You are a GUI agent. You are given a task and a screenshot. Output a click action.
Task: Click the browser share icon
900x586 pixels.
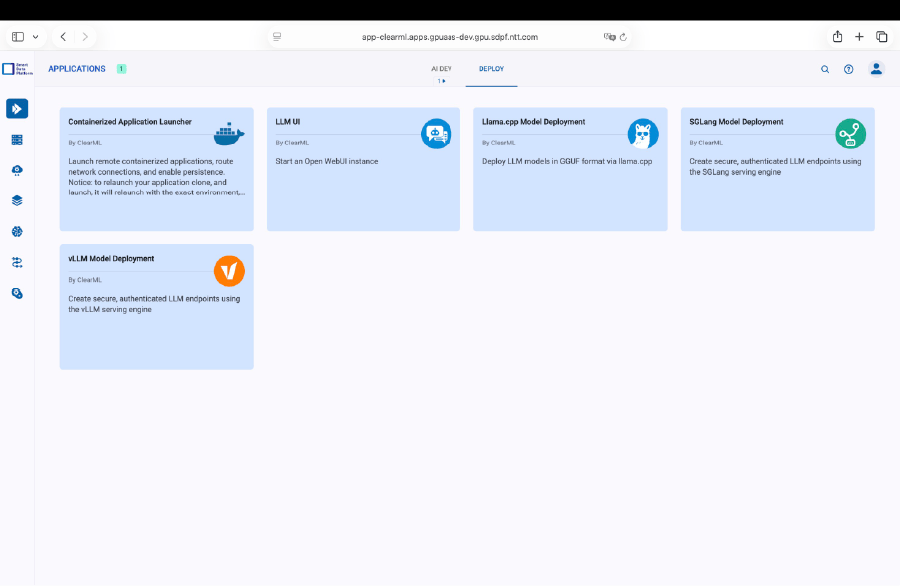(837, 37)
